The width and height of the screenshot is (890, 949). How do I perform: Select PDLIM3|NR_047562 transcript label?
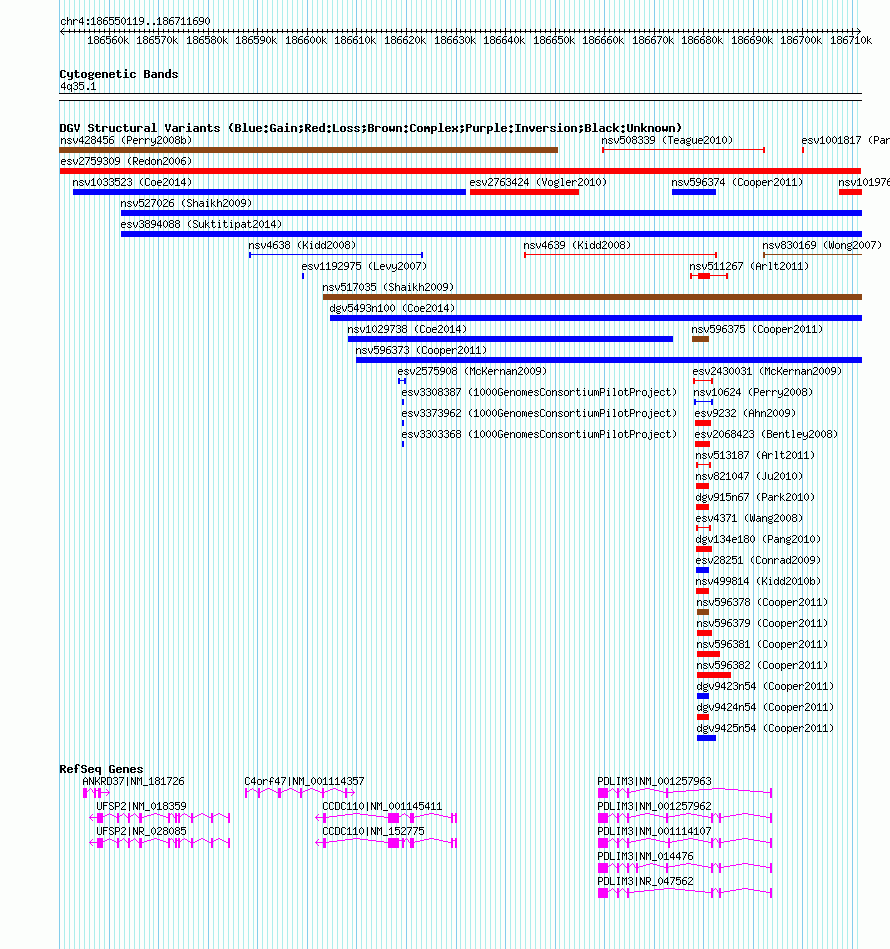(x=645, y=881)
